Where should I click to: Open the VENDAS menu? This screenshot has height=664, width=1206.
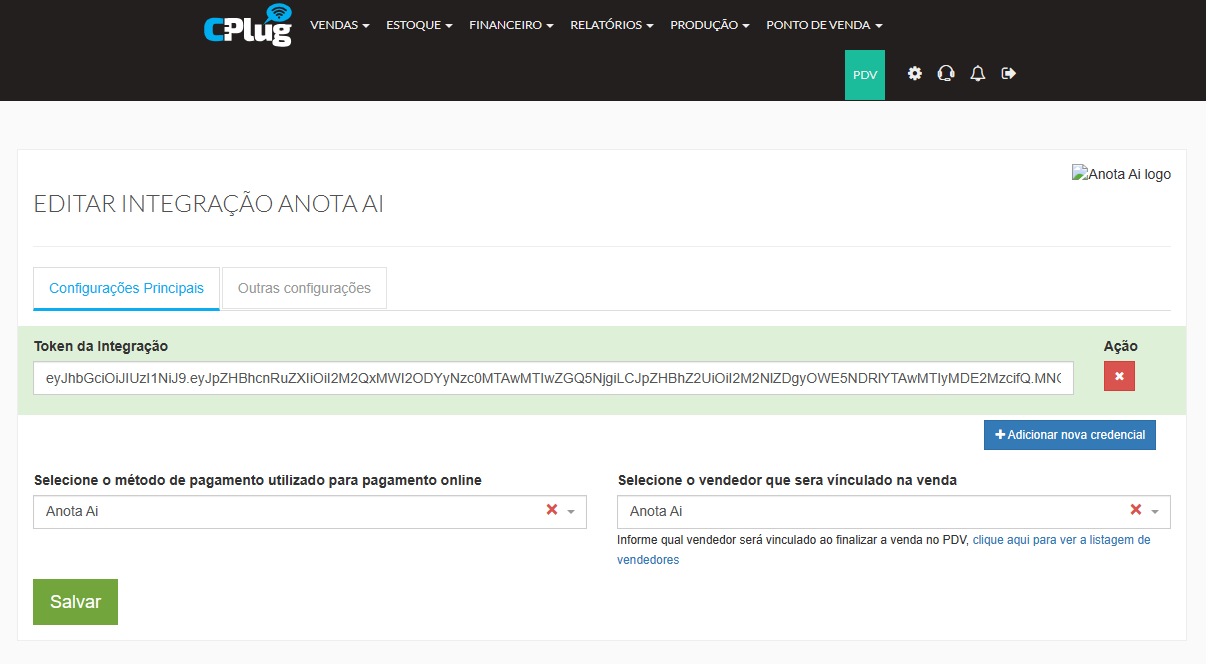coord(340,25)
